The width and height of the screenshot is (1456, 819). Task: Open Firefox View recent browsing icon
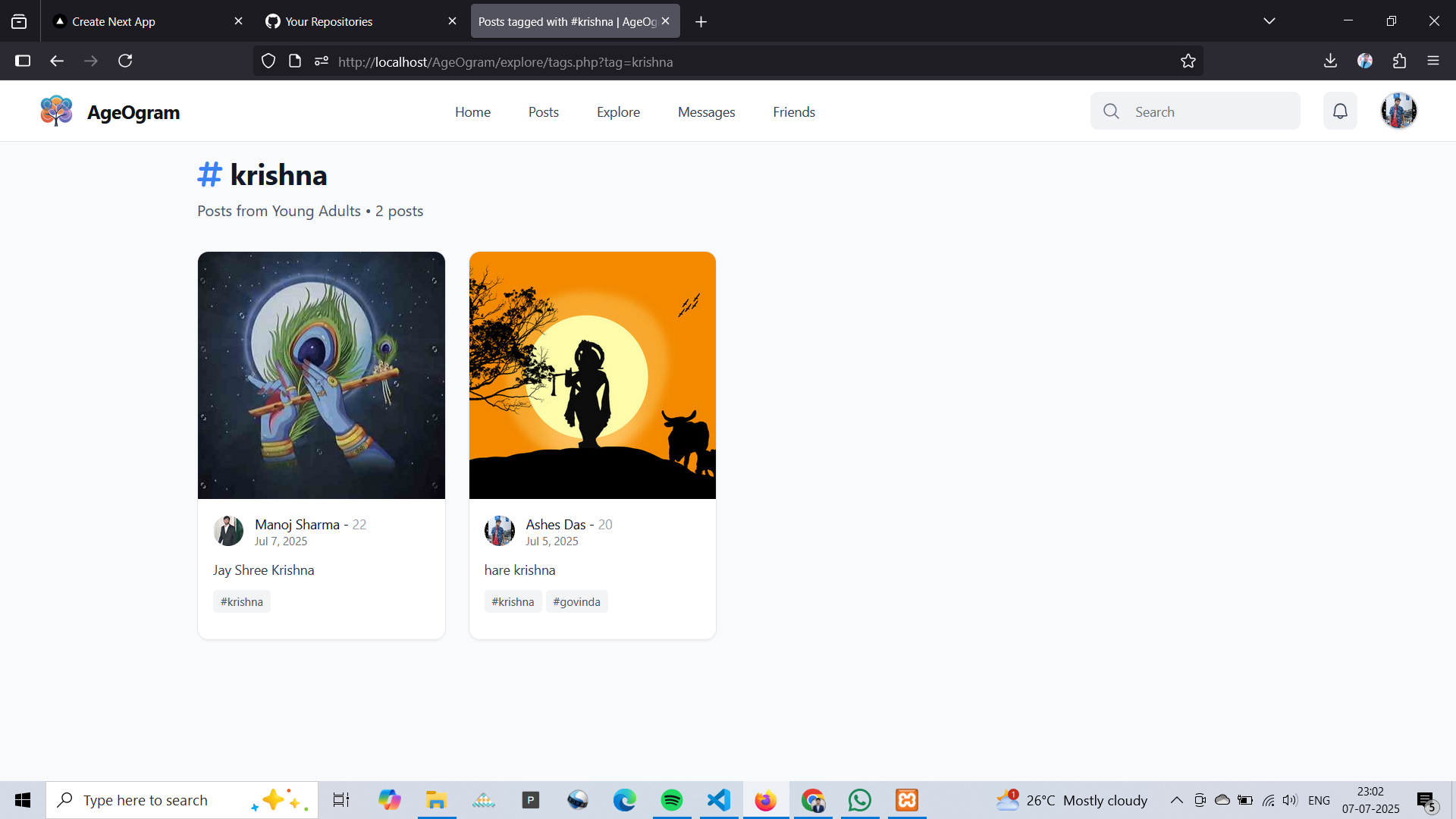pos(19,22)
